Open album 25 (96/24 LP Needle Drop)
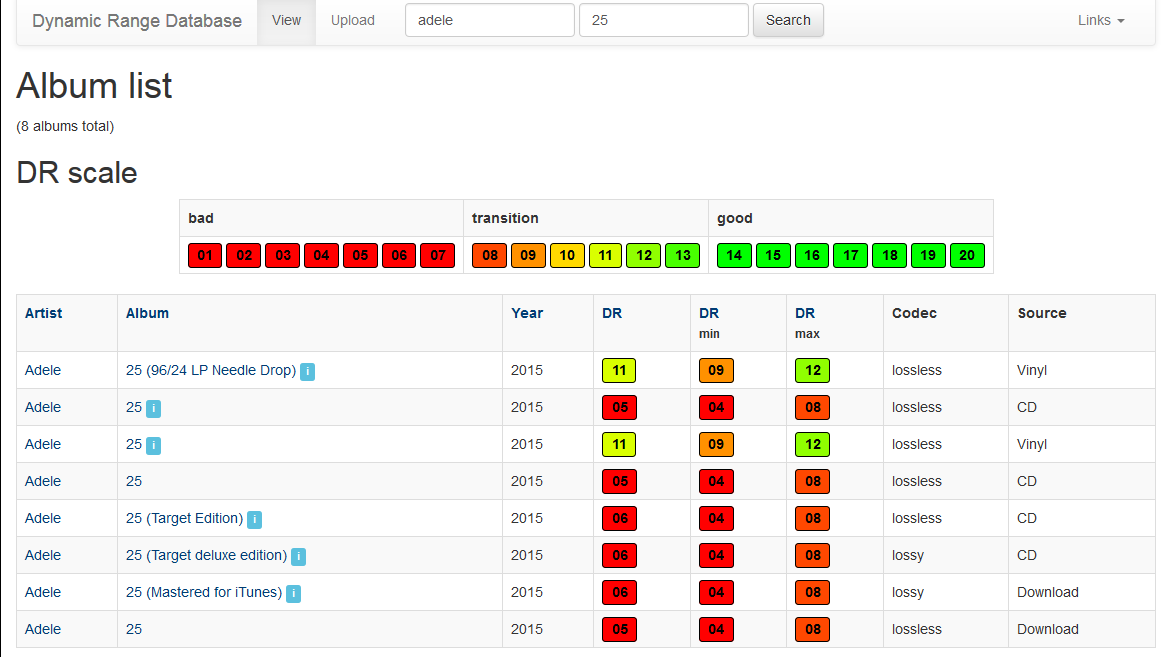 tap(211, 370)
